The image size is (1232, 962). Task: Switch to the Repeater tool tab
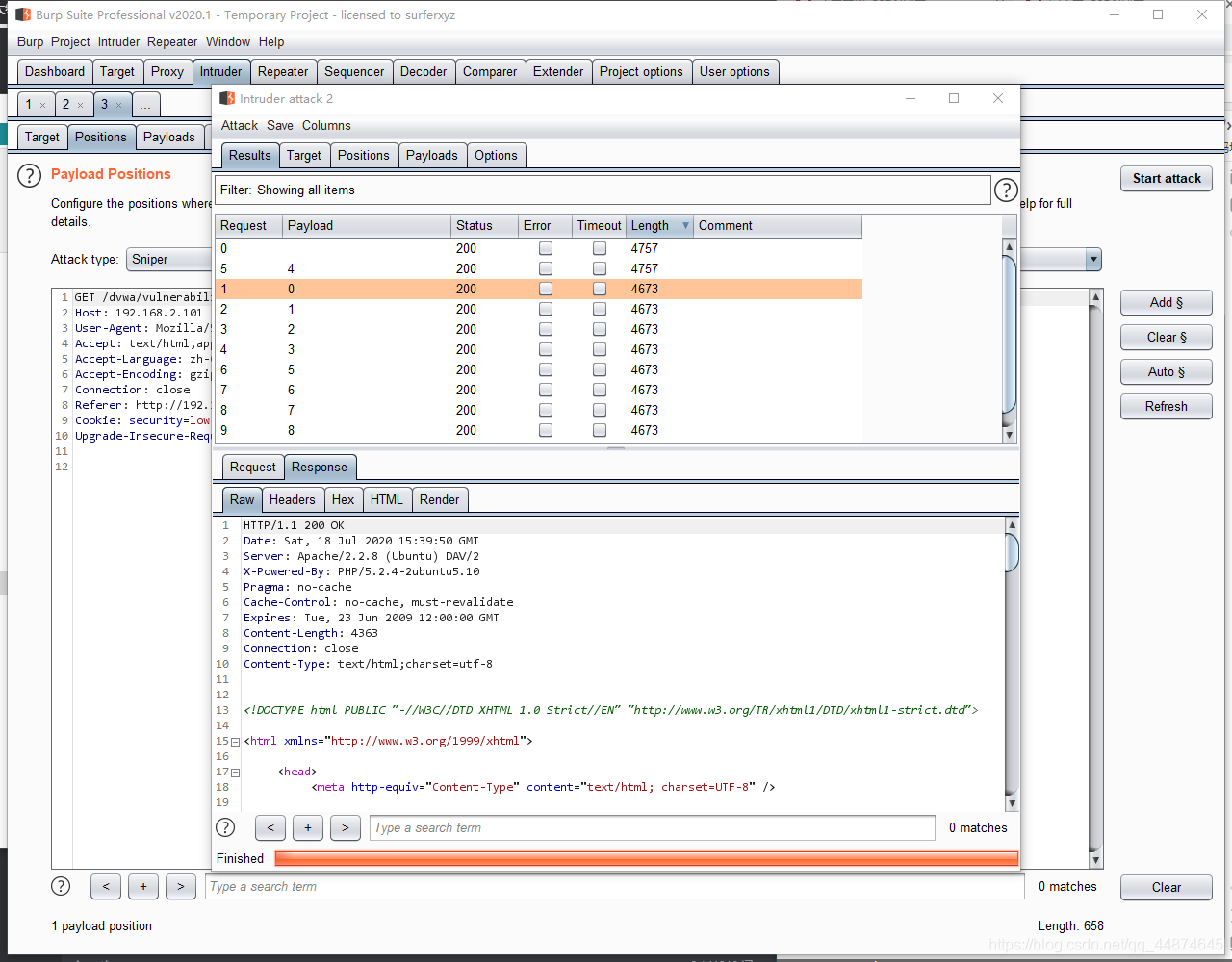(283, 71)
